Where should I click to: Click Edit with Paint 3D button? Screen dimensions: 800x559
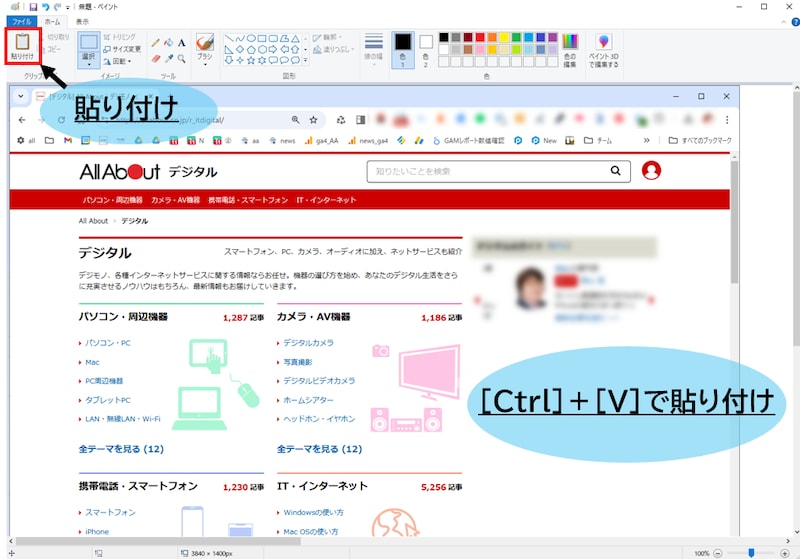(604, 50)
